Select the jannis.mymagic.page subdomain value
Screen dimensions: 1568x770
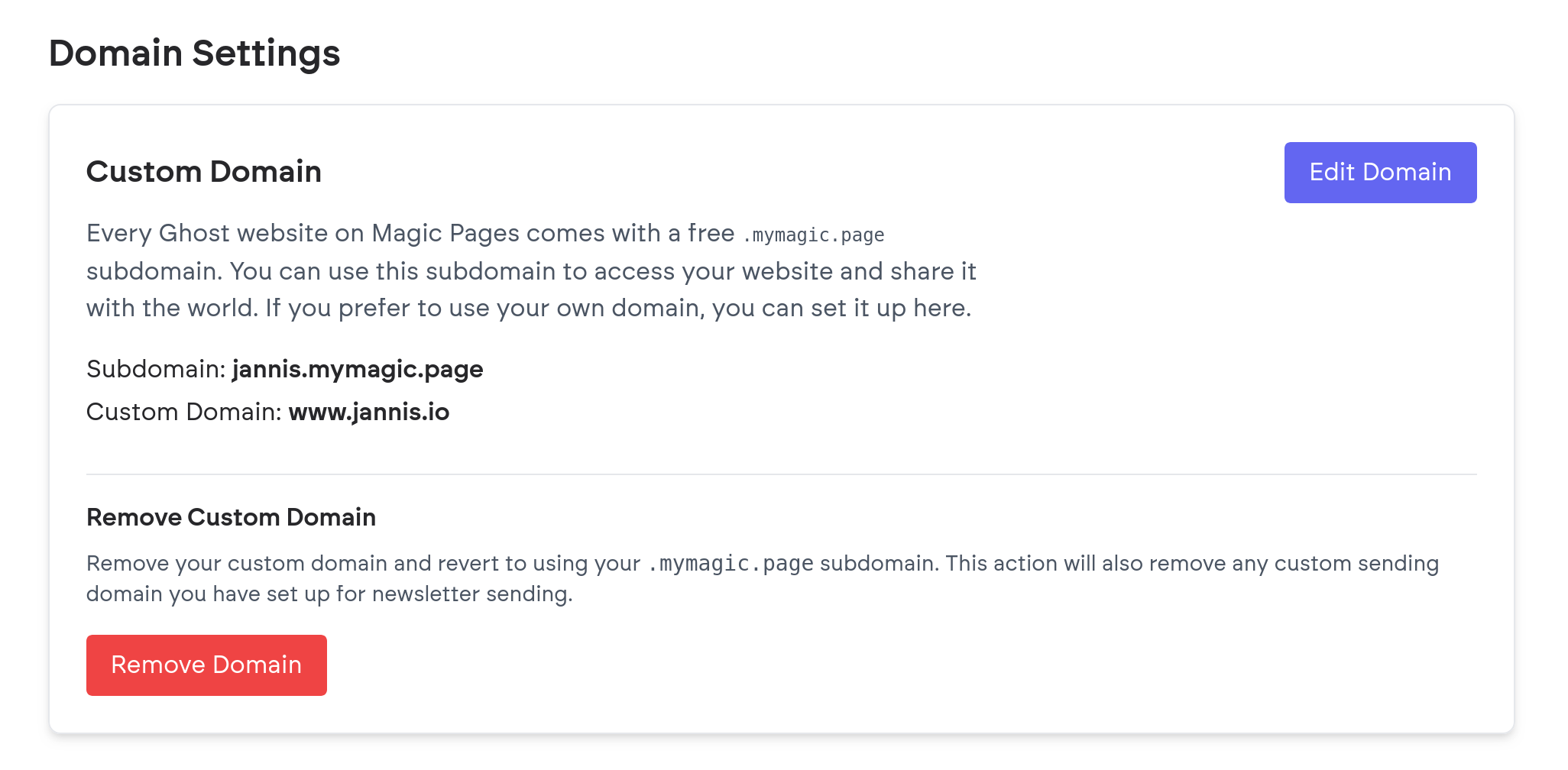coord(358,370)
